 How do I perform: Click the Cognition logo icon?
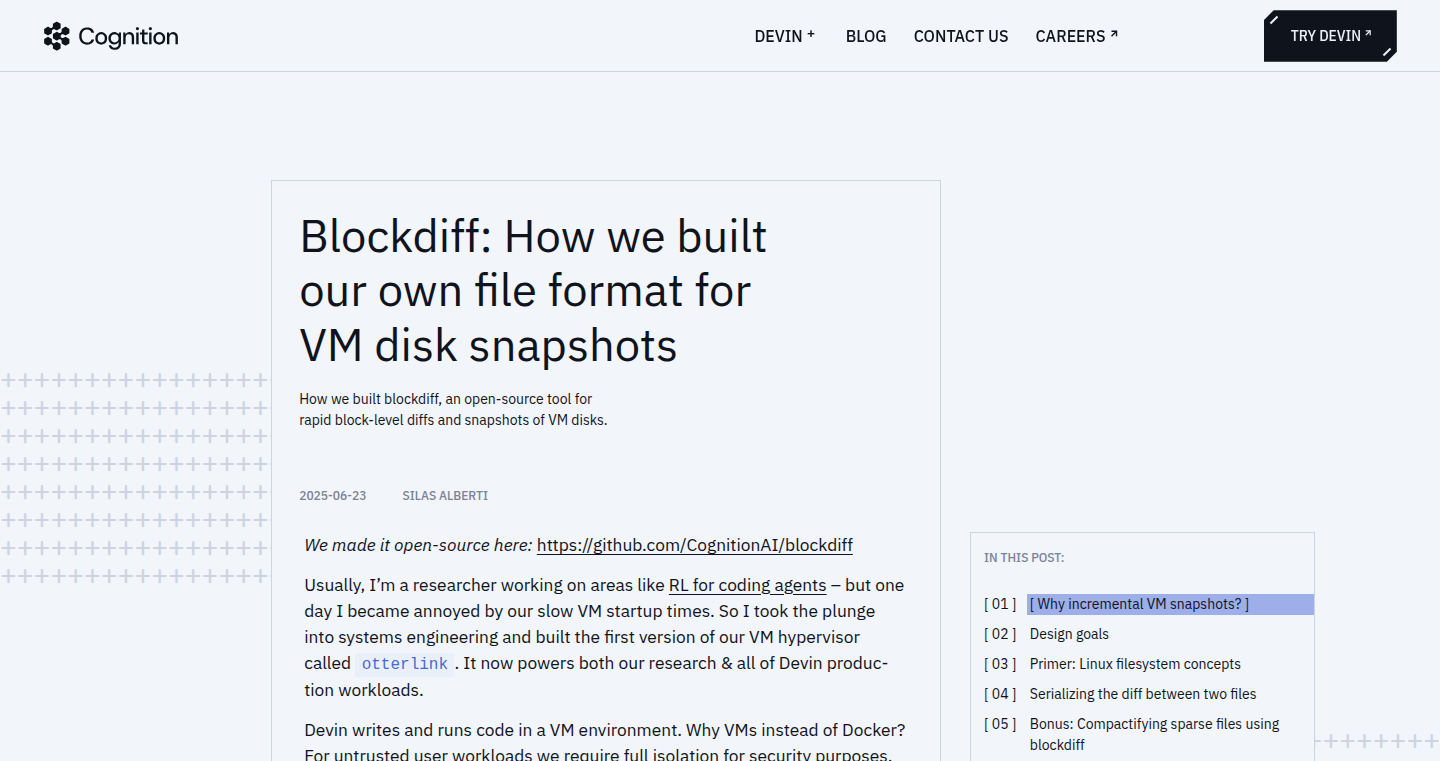point(57,36)
